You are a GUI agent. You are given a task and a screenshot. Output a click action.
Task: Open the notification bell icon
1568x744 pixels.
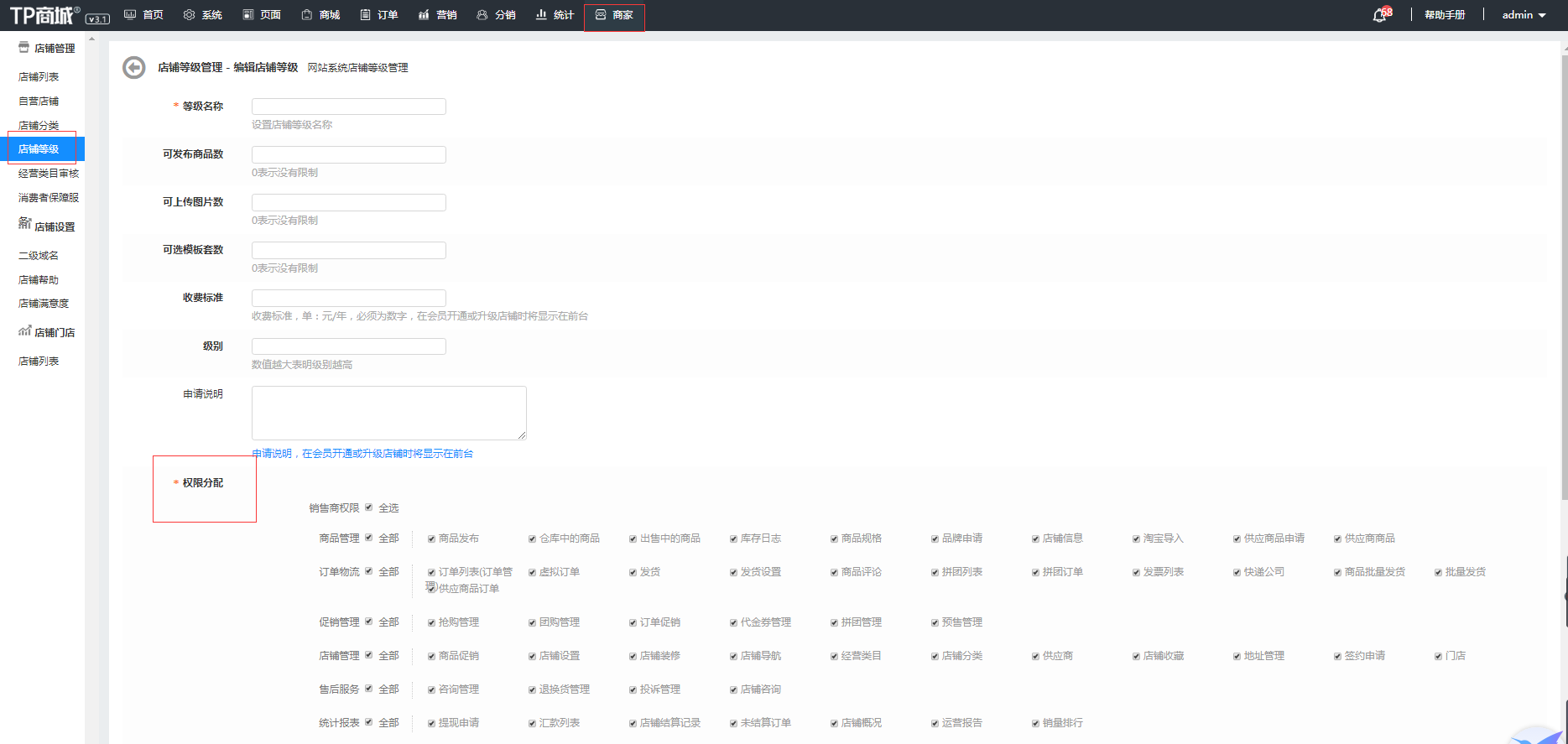coord(1379,15)
